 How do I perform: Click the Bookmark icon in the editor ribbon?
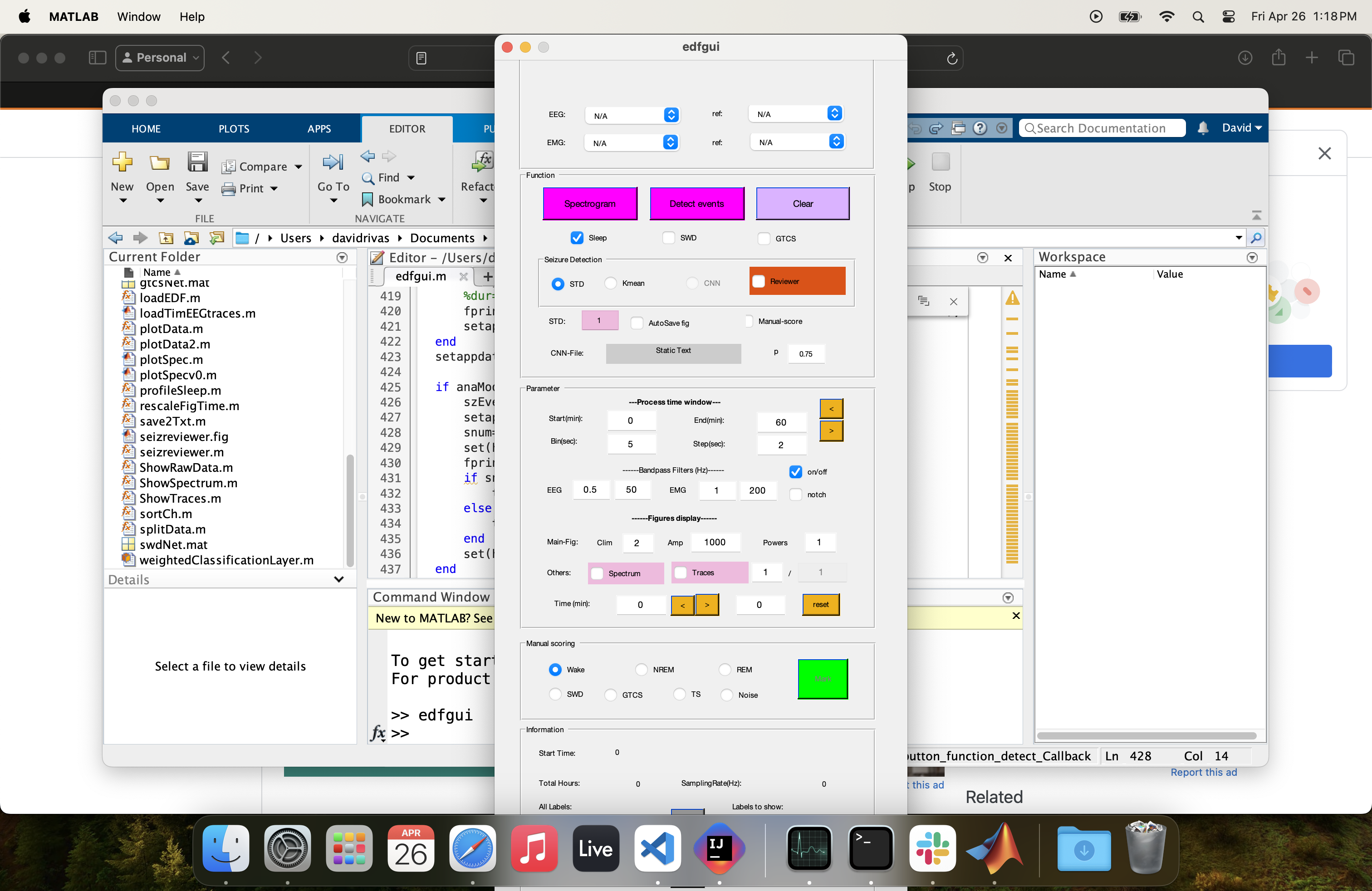(x=367, y=200)
